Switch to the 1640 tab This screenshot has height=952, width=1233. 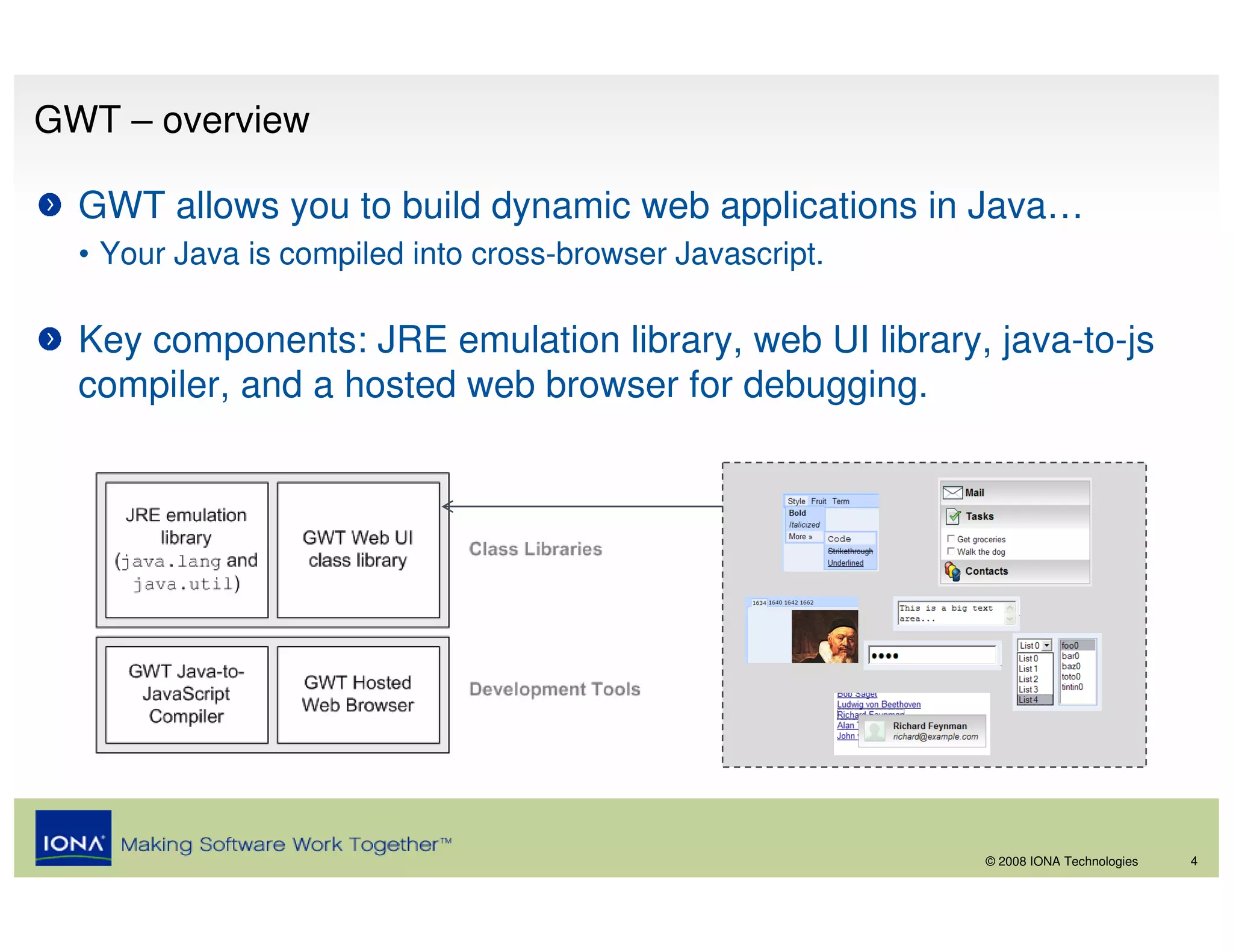[x=775, y=602]
